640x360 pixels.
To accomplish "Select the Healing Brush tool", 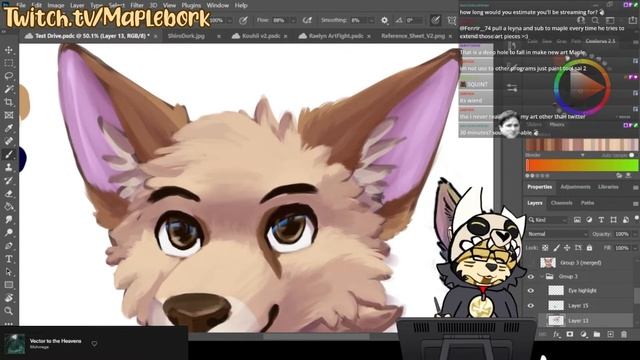I will click(x=9, y=142).
